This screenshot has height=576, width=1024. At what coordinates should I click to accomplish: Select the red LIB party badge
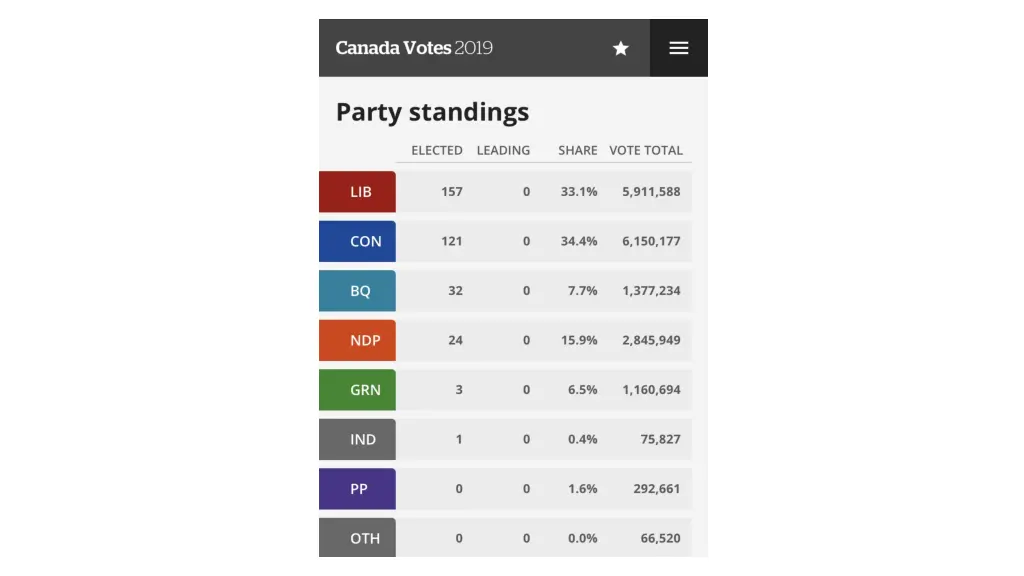pyautogui.click(x=358, y=191)
